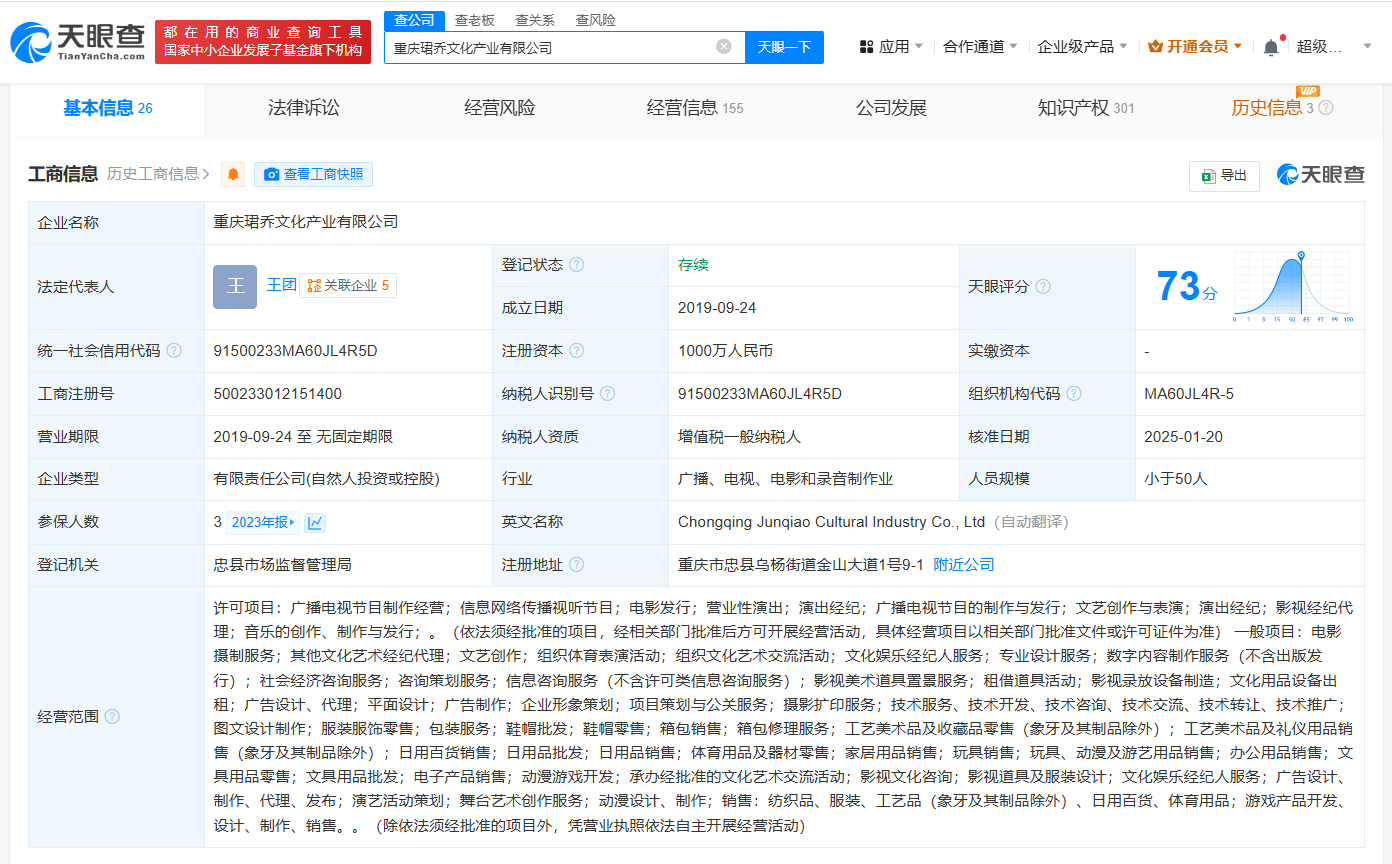Open the 经营信息 tab

695,108
